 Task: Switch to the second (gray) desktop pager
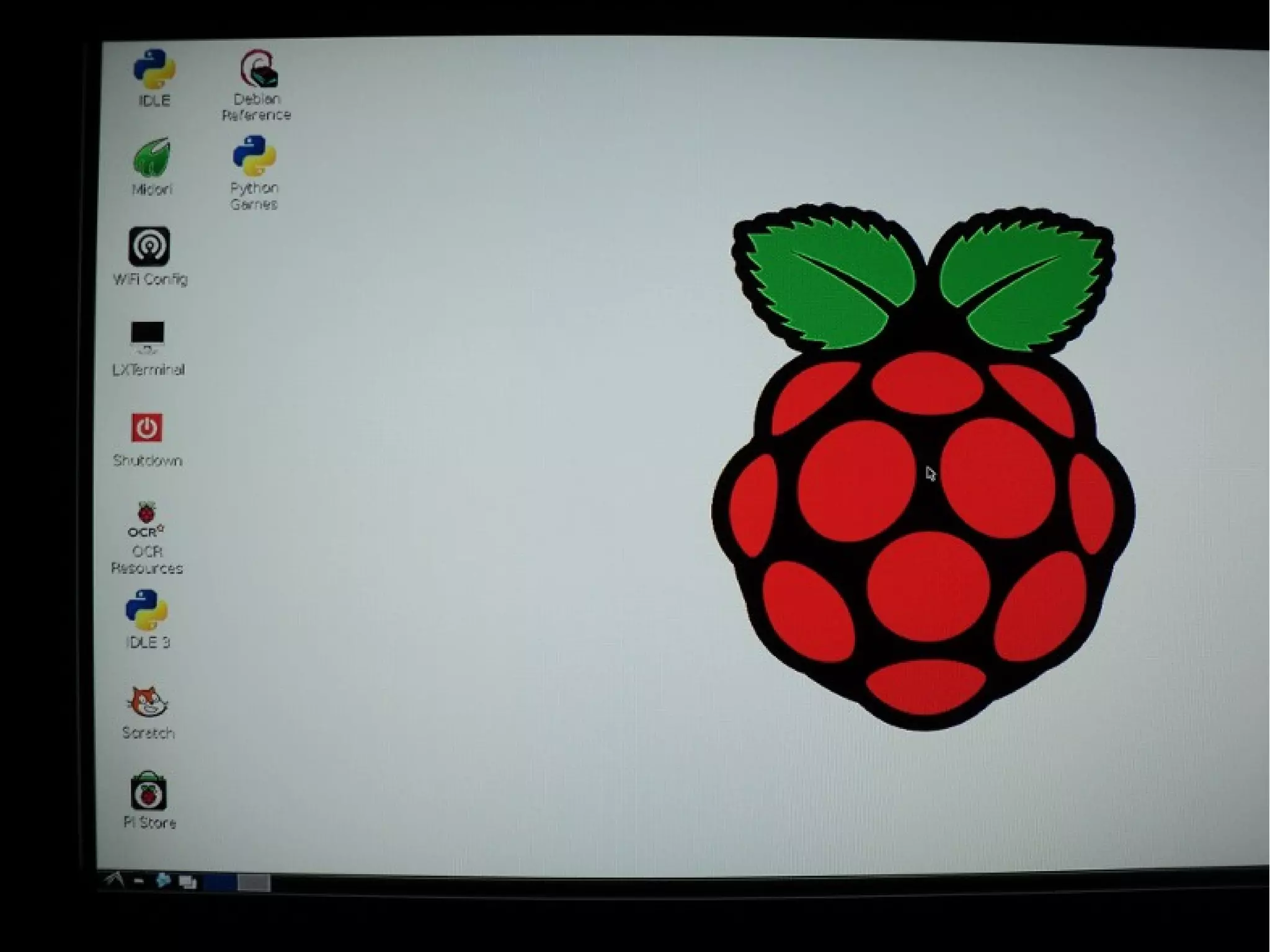coord(254,882)
